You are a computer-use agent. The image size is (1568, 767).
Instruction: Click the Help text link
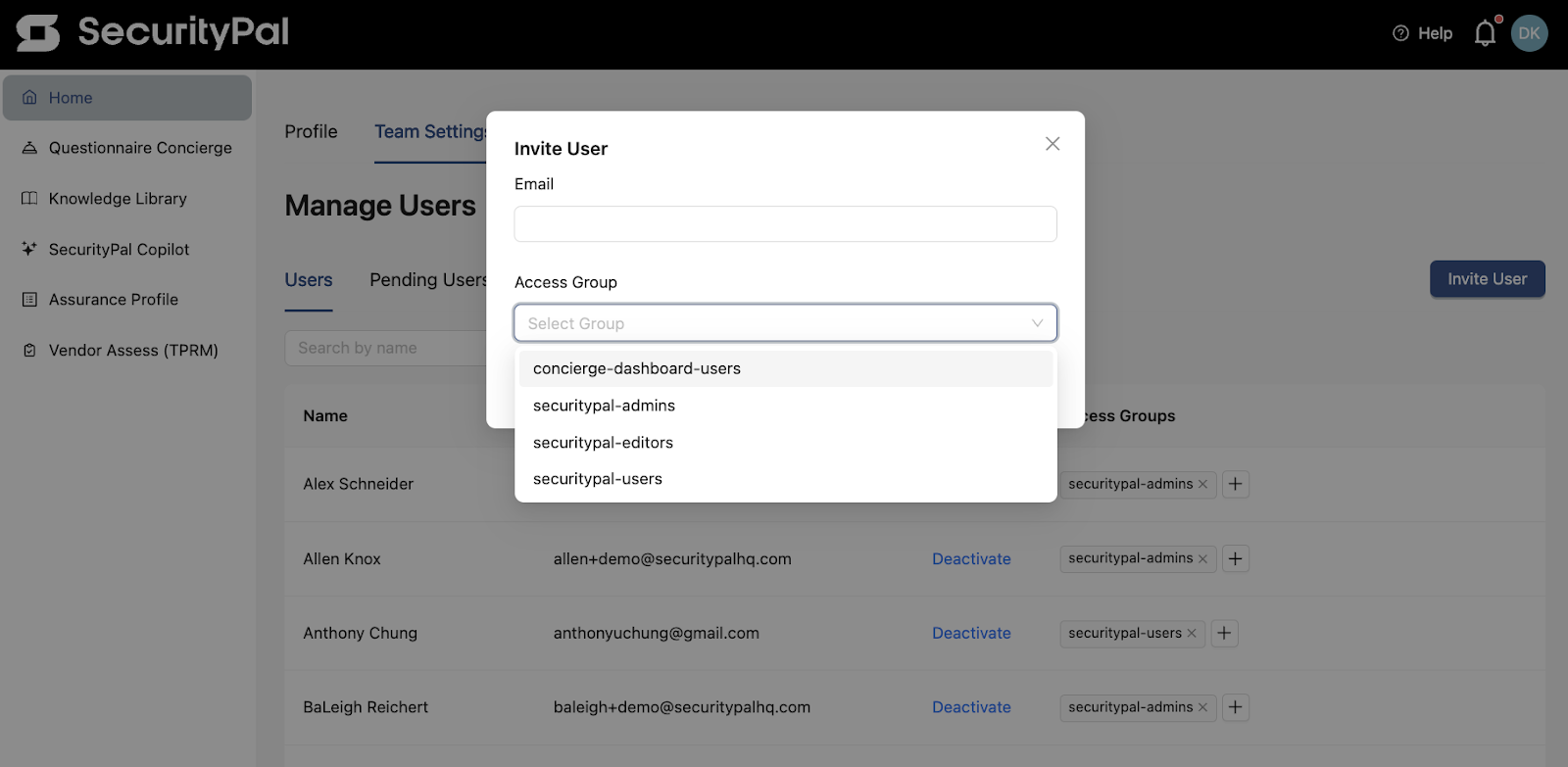click(x=1435, y=33)
